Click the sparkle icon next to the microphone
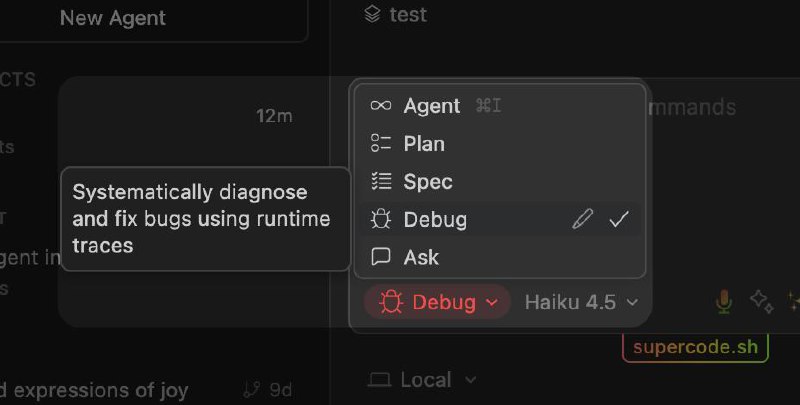 coord(761,301)
